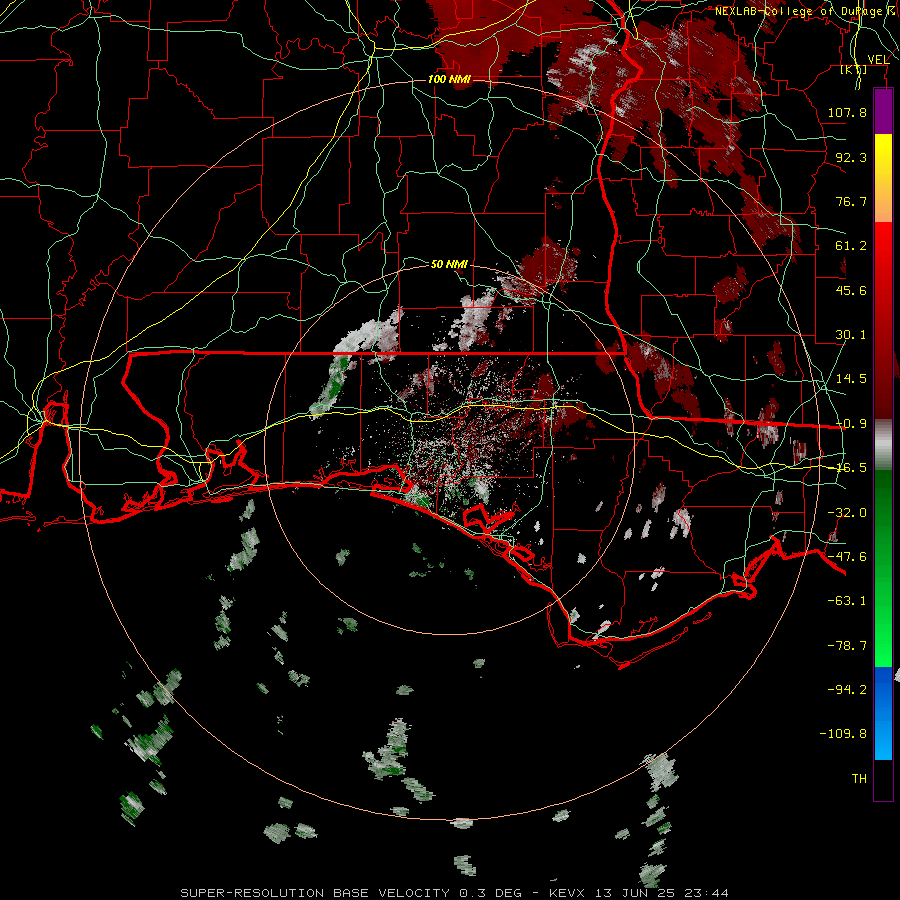Click the "100 NMI" range ring label
Image resolution: width=900 pixels, height=900 pixels.
click(x=449, y=79)
